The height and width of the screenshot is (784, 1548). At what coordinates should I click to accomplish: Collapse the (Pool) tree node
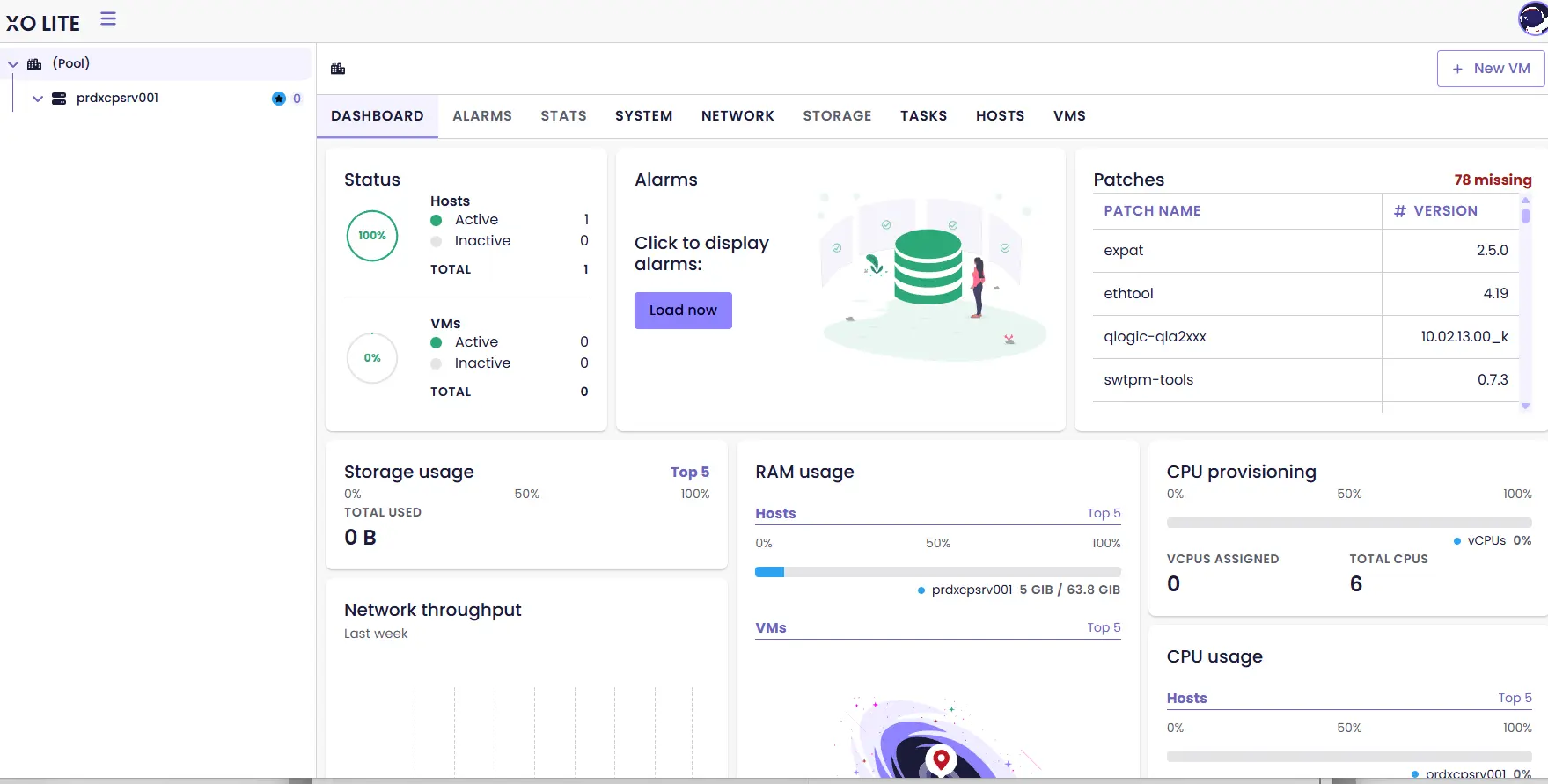[13, 64]
